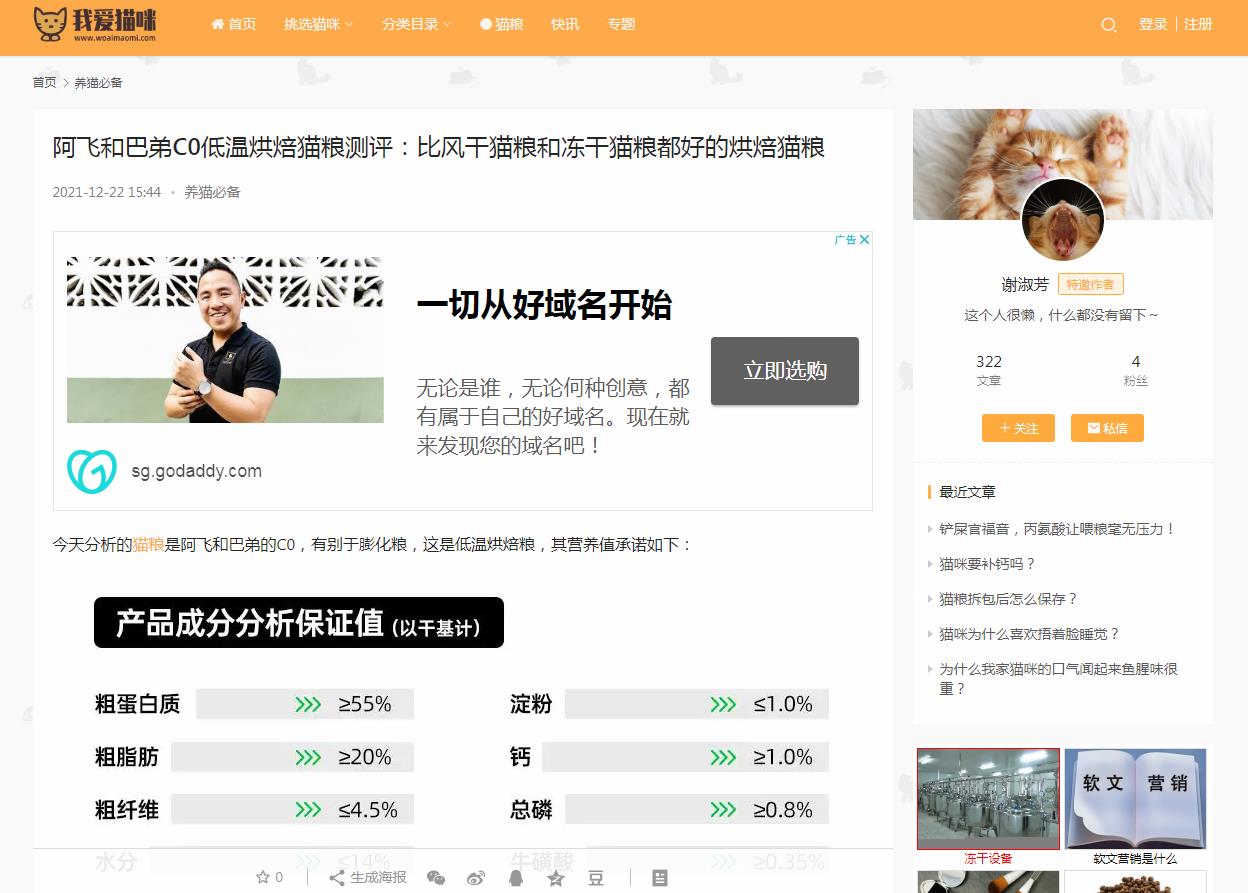Viewport: 1248px width, 893px height.
Task: Click the 产品成分分析保证值 image heading
Action: point(299,623)
